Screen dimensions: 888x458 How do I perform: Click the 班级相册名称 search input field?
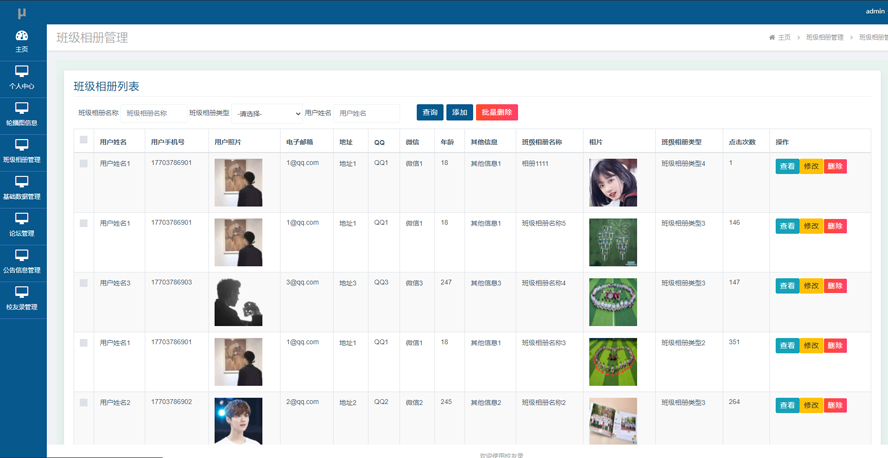153,114
